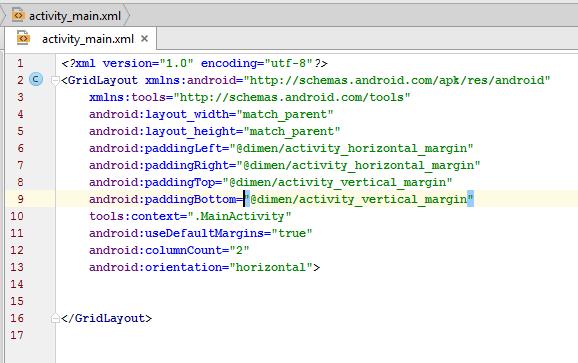Click line number 9 in the gutter
This screenshot has width=578, height=363.
(20, 199)
